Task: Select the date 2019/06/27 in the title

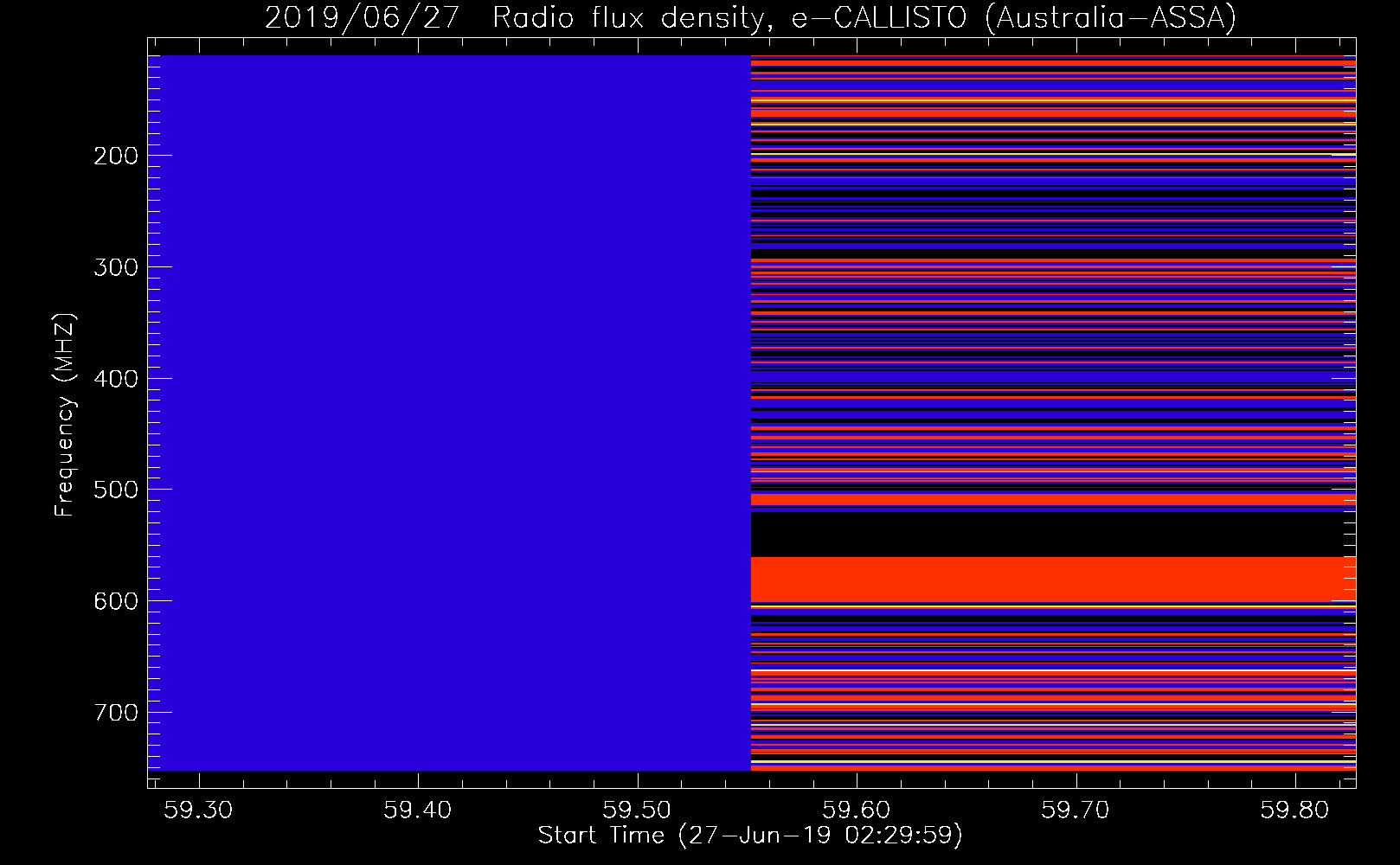Action: (362, 18)
